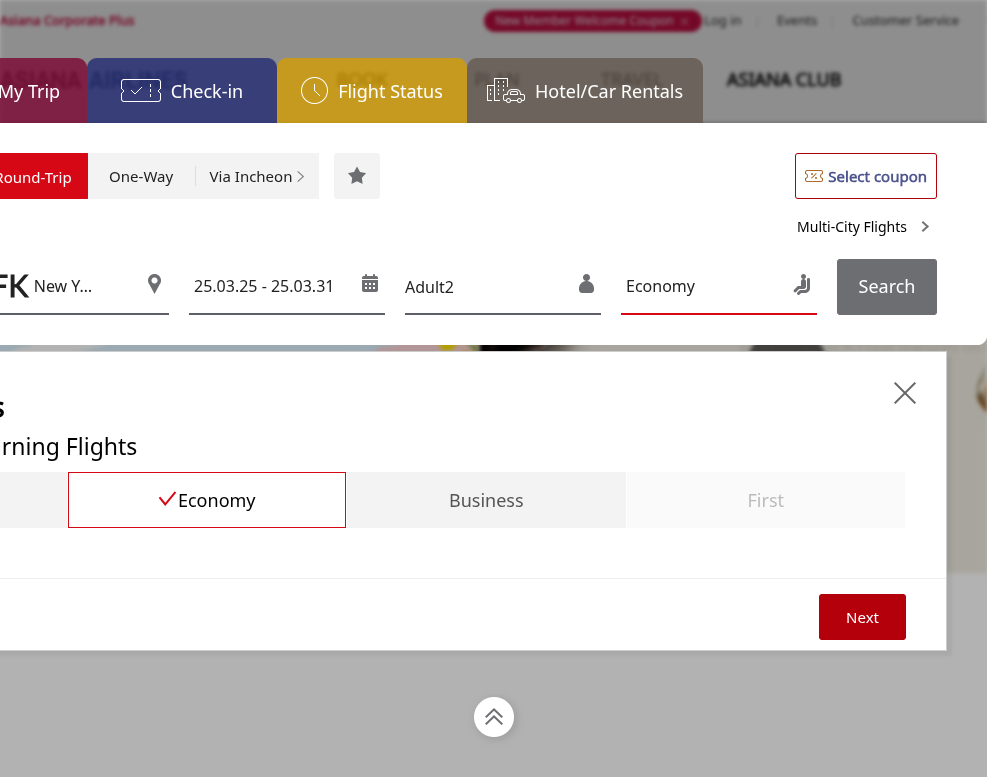Open the Economy cabin class field

click(719, 286)
